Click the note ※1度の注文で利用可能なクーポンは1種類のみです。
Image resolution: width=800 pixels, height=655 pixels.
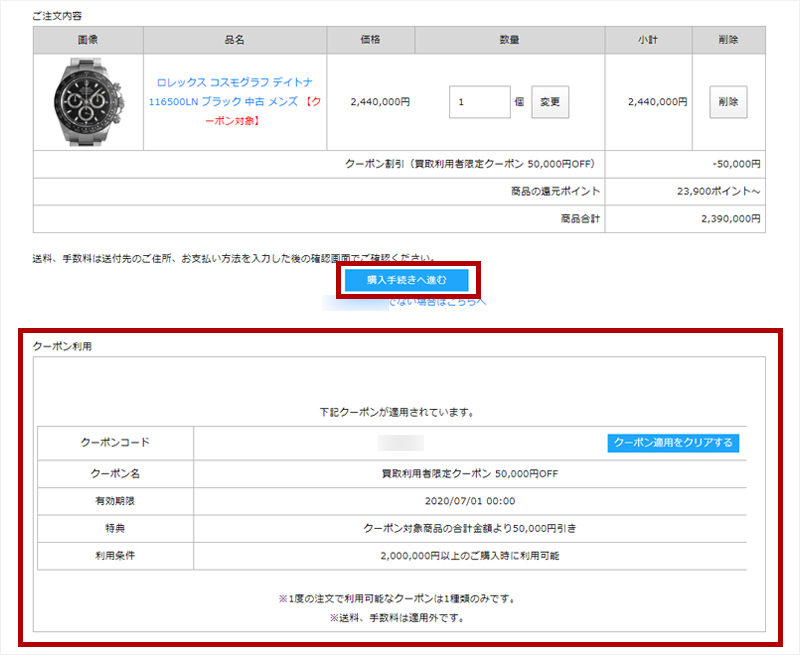(x=398, y=599)
